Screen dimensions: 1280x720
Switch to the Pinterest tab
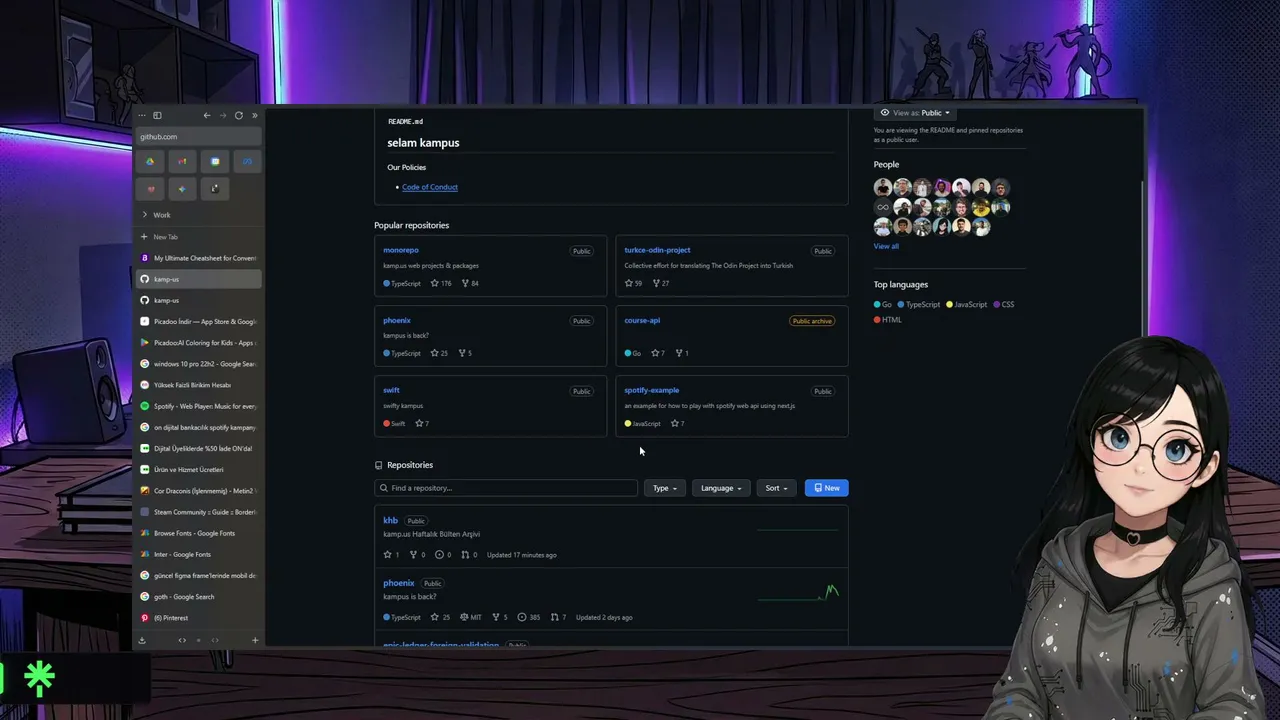(x=198, y=618)
